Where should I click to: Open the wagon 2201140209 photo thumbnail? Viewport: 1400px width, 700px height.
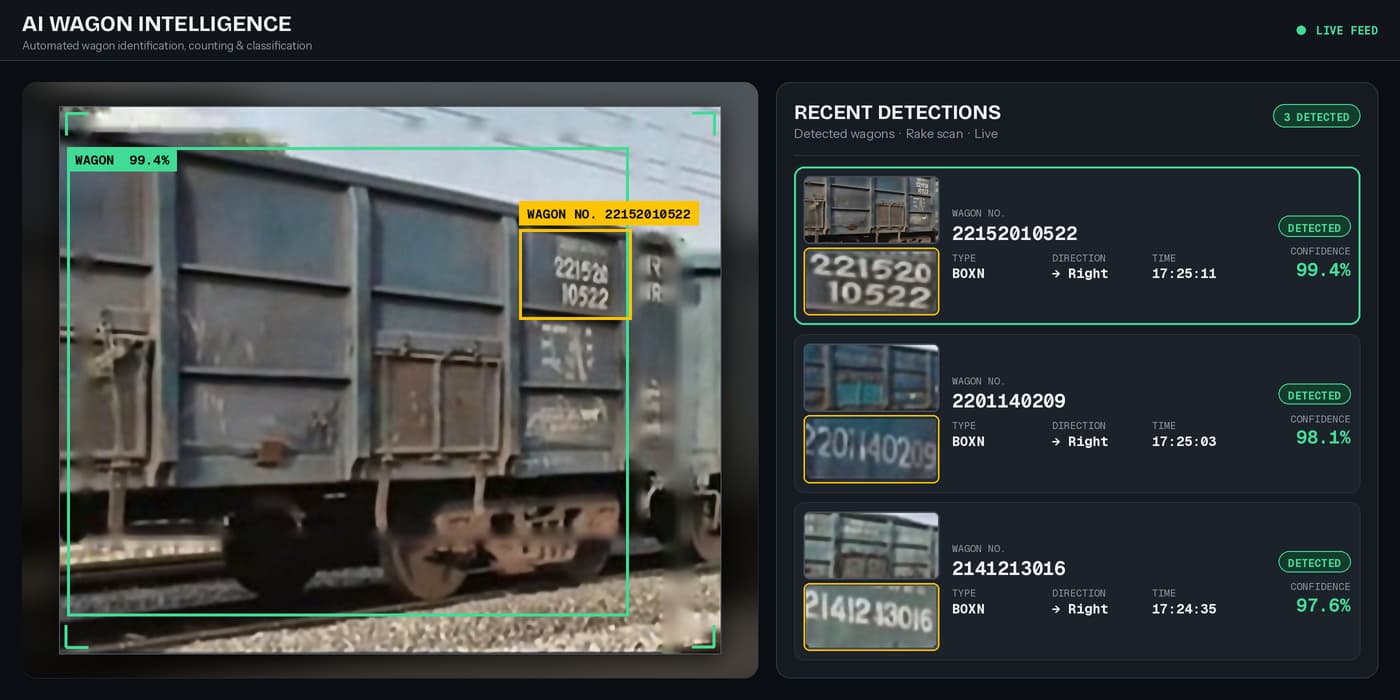[871, 378]
